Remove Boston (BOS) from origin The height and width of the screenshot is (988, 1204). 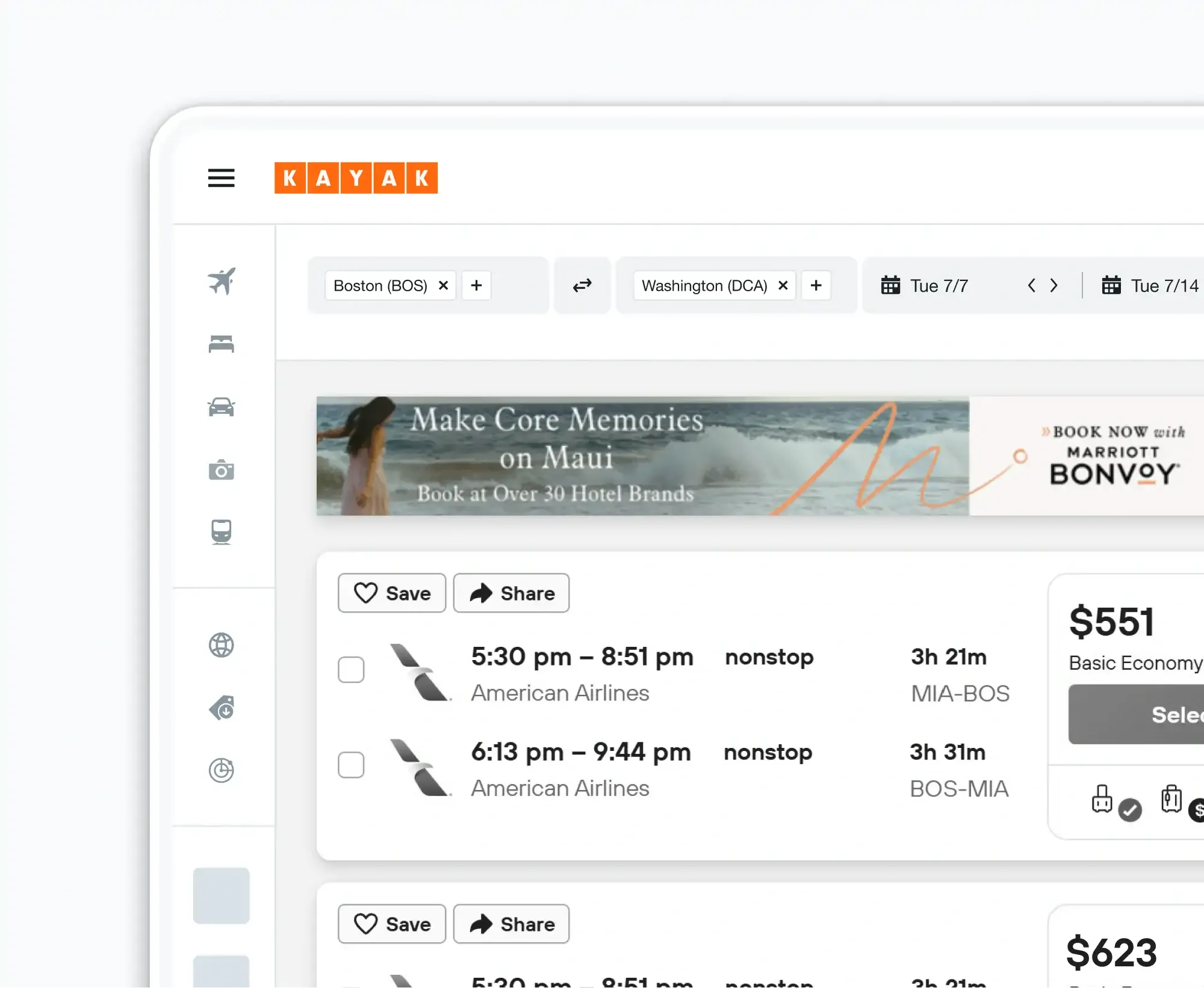click(x=443, y=285)
